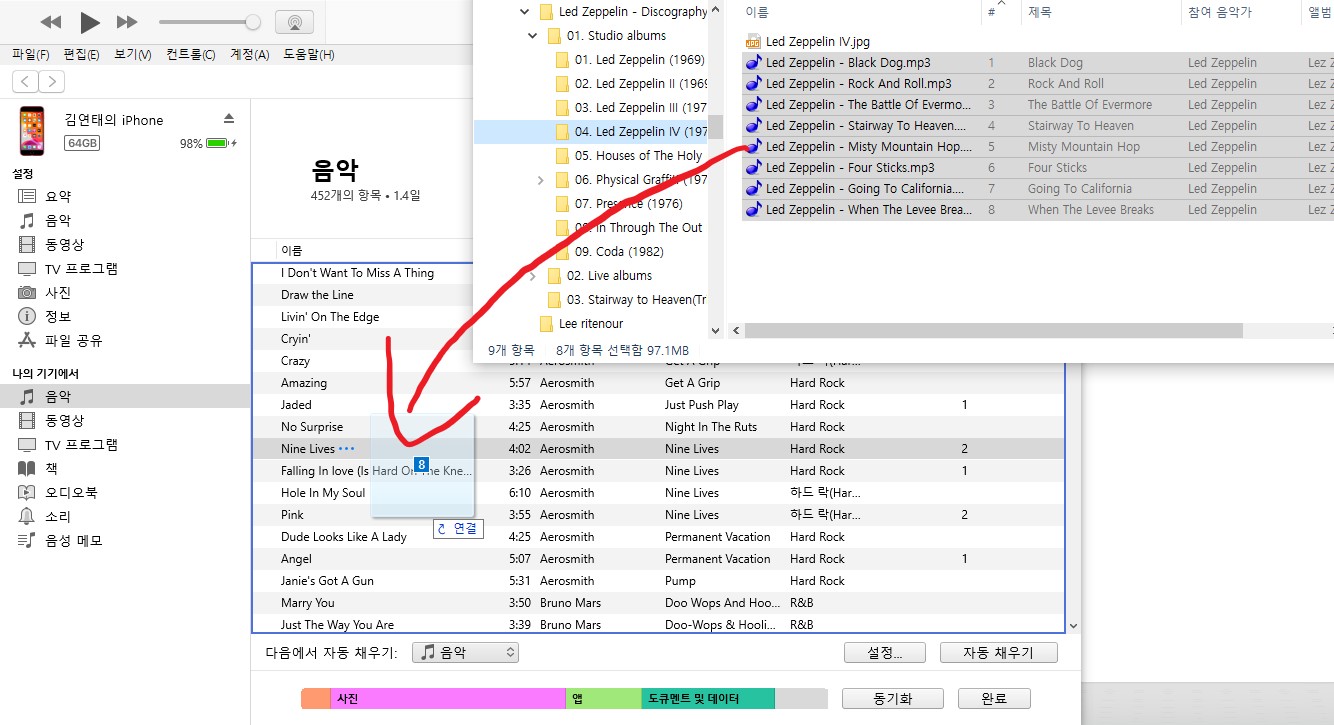Open 정보 in the settings sidebar
The width and height of the screenshot is (1334, 725).
coord(58,317)
